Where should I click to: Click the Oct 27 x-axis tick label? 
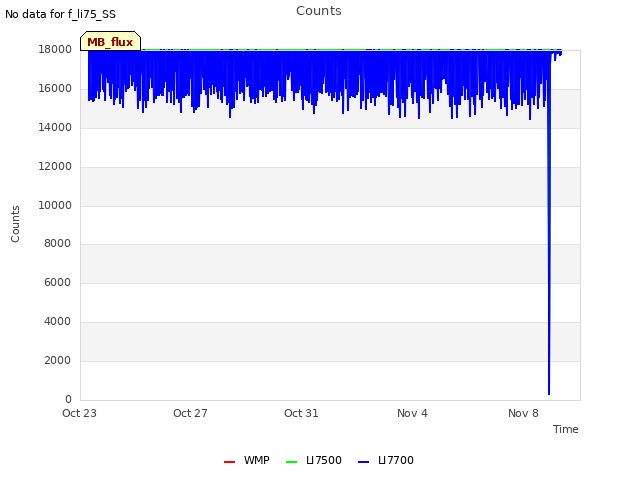tap(190, 413)
